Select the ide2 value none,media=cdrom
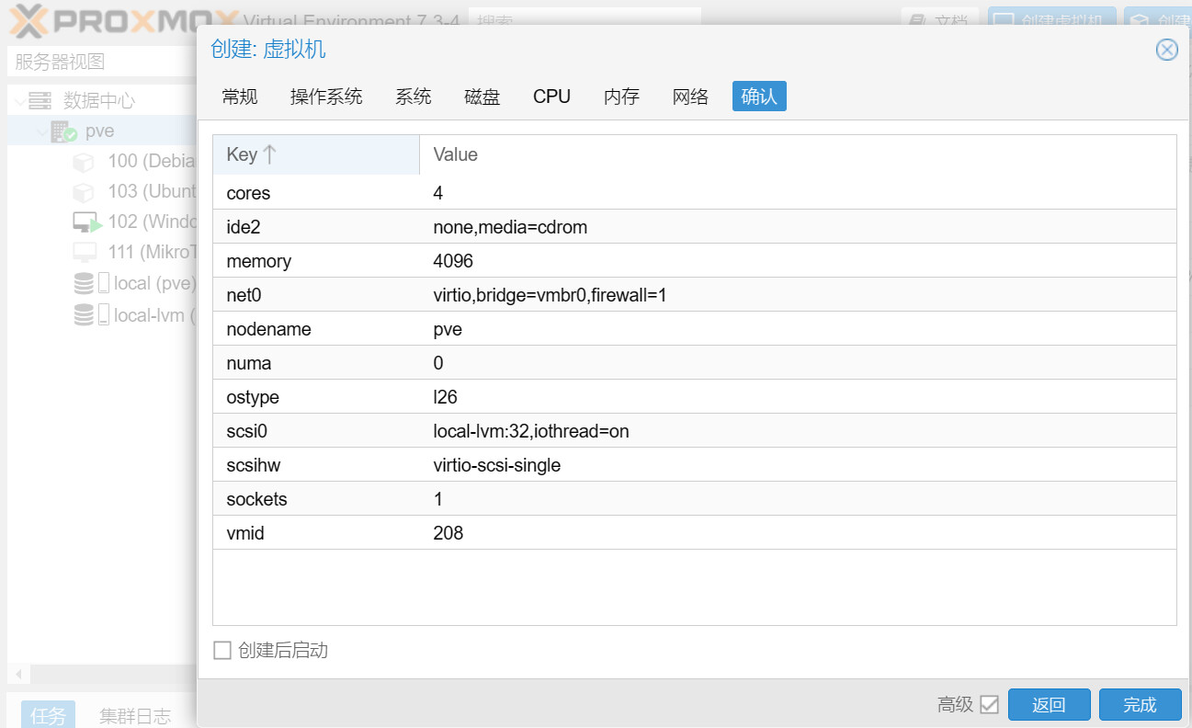The width and height of the screenshot is (1192, 728). coord(510,227)
